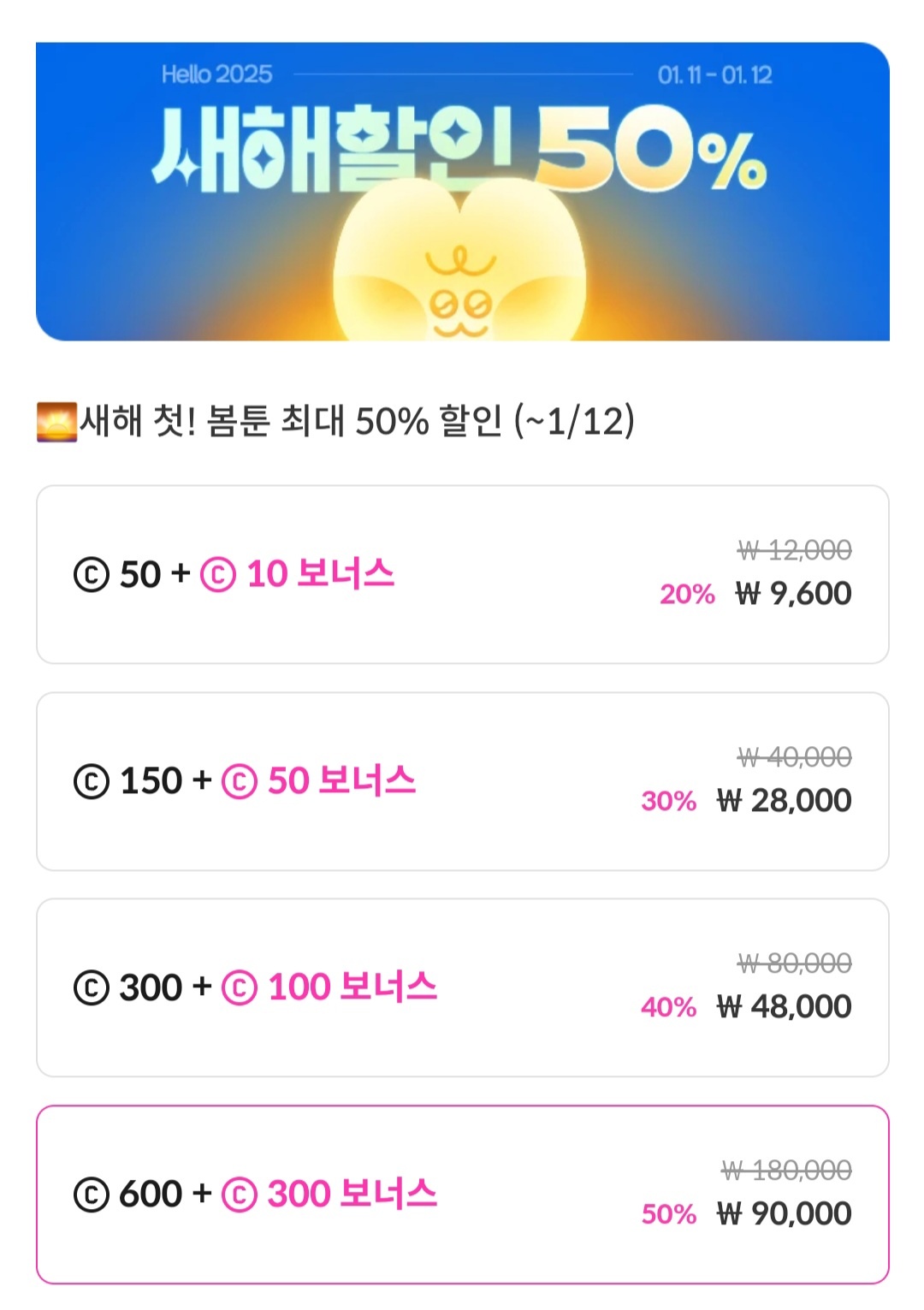Click the ₩ 90,000 discounted price
The height and width of the screenshot is (1310, 924).
(784, 1214)
